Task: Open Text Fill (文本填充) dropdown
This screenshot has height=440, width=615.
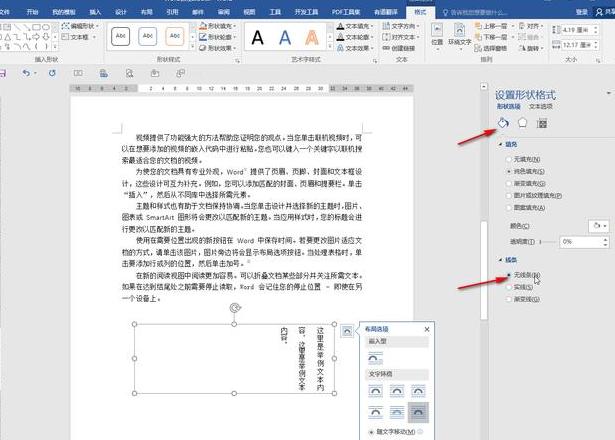Action: pyautogui.click(x=355, y=26)
